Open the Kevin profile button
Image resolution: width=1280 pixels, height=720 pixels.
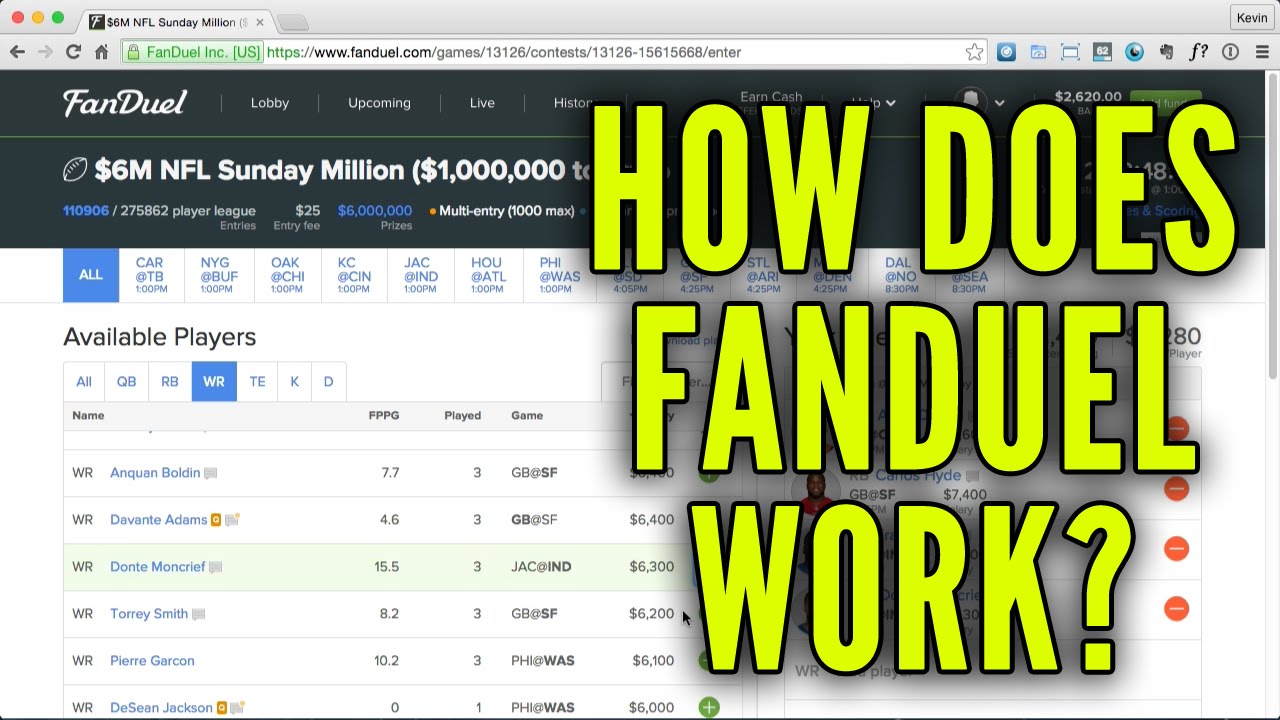click(1251, 18)
